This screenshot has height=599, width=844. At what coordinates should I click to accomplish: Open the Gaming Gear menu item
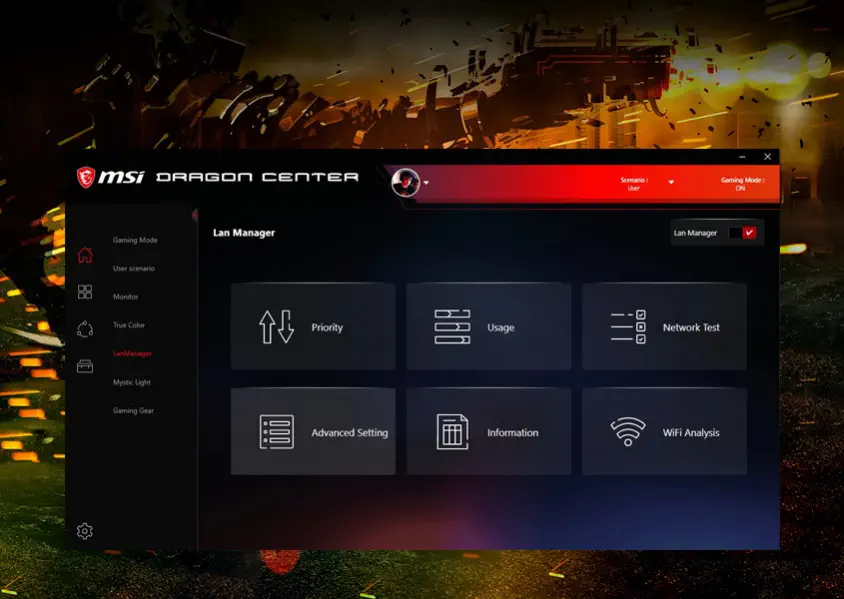133,411
